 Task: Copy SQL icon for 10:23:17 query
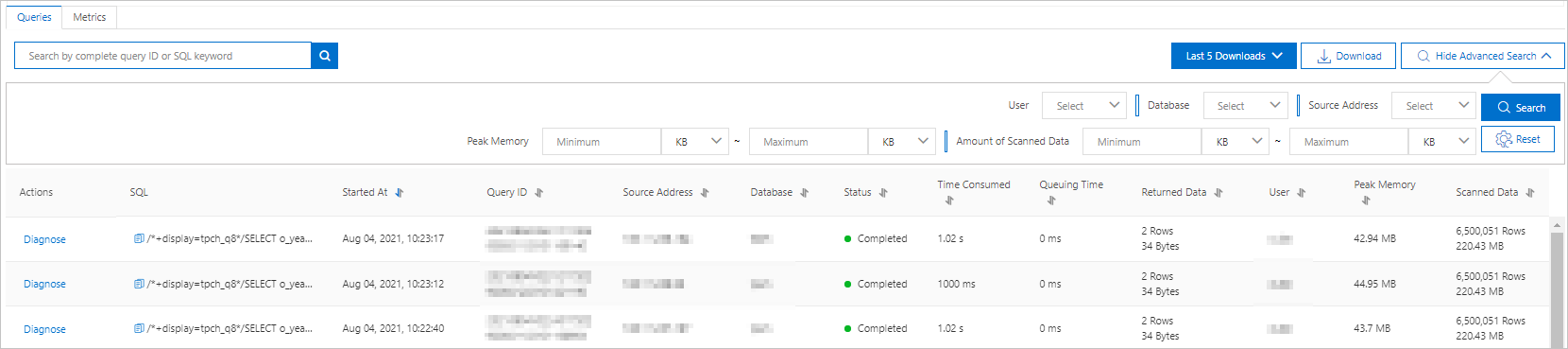[x=139, y=238]
